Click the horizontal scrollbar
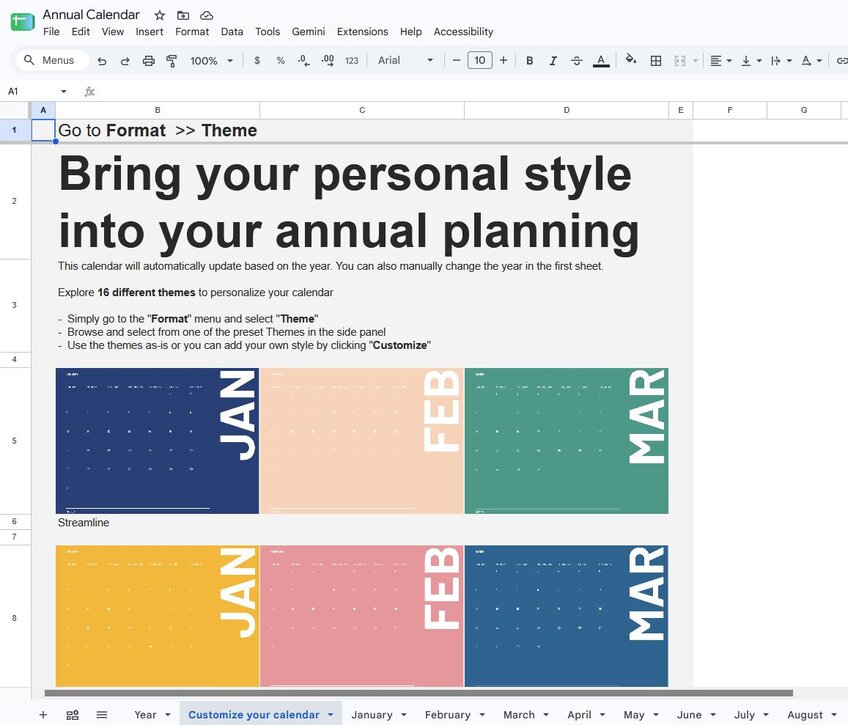Screen dimensions: 848x725 (419, 693)
